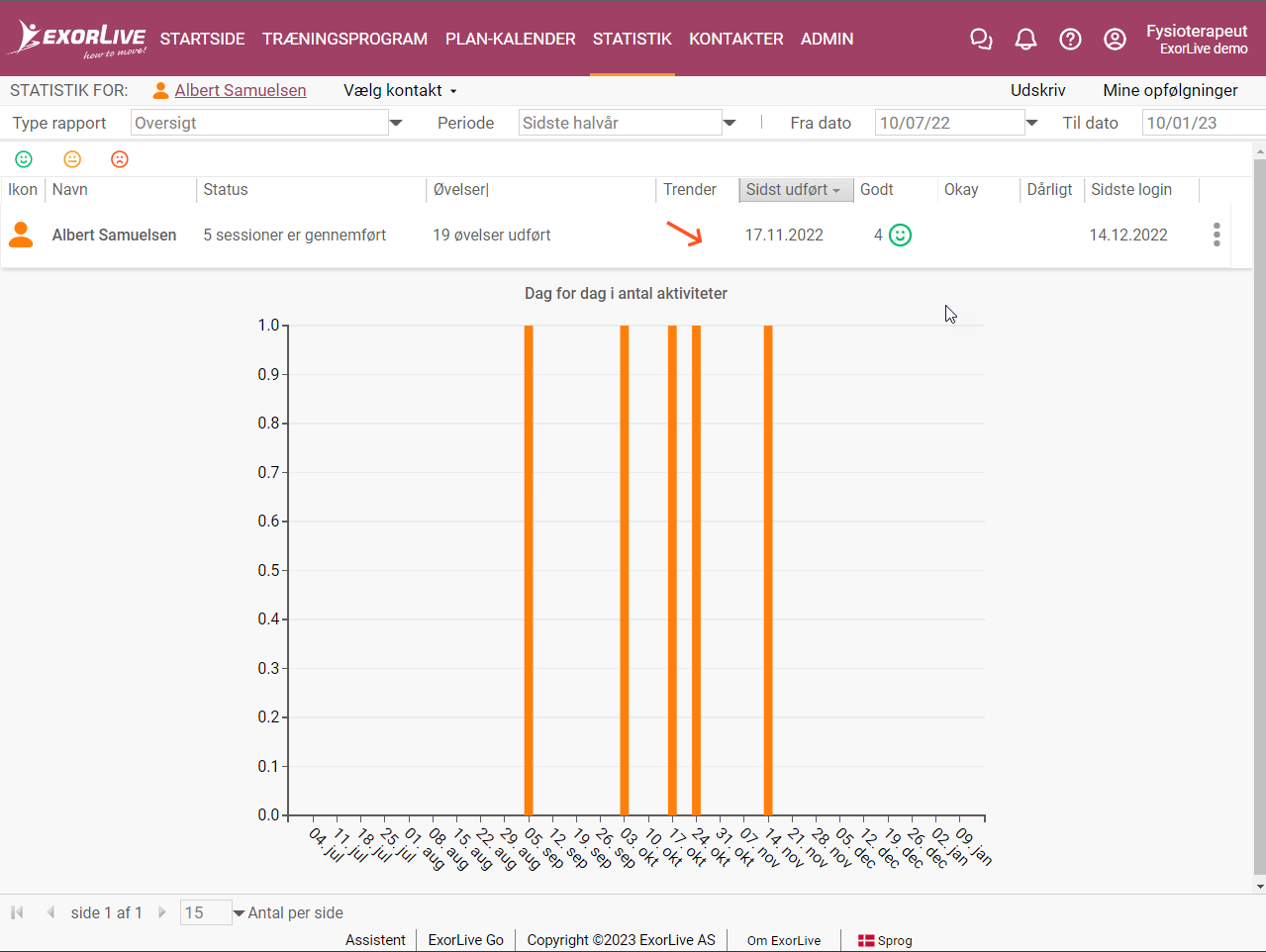Click the 17.11.2022 date cell
The width and height of the screenshot is (1266, 952).
coord(784,235)
